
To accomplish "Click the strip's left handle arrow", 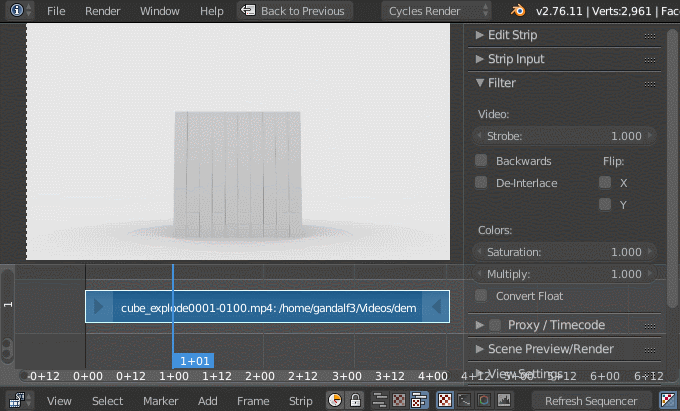I will coord(99,307).
